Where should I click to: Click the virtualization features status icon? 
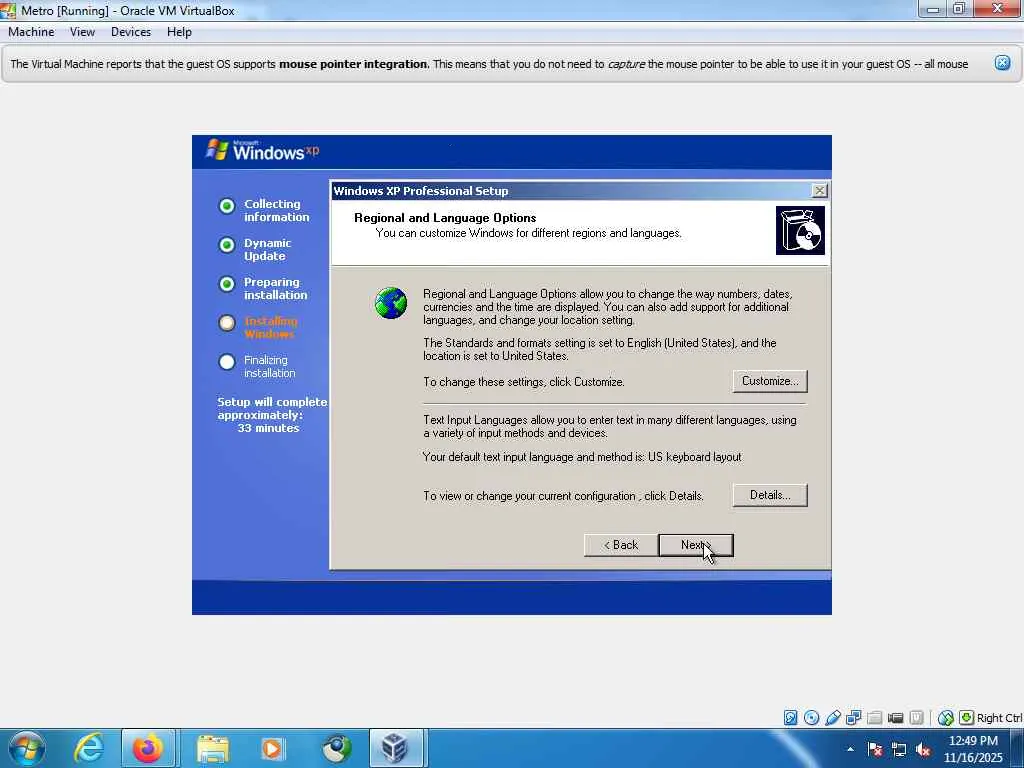916,718
